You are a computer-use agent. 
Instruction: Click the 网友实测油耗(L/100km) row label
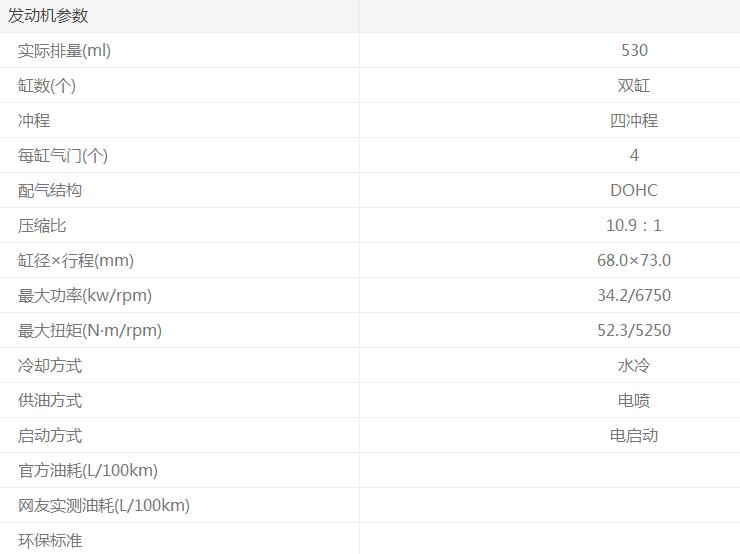(x=104, y=506)
